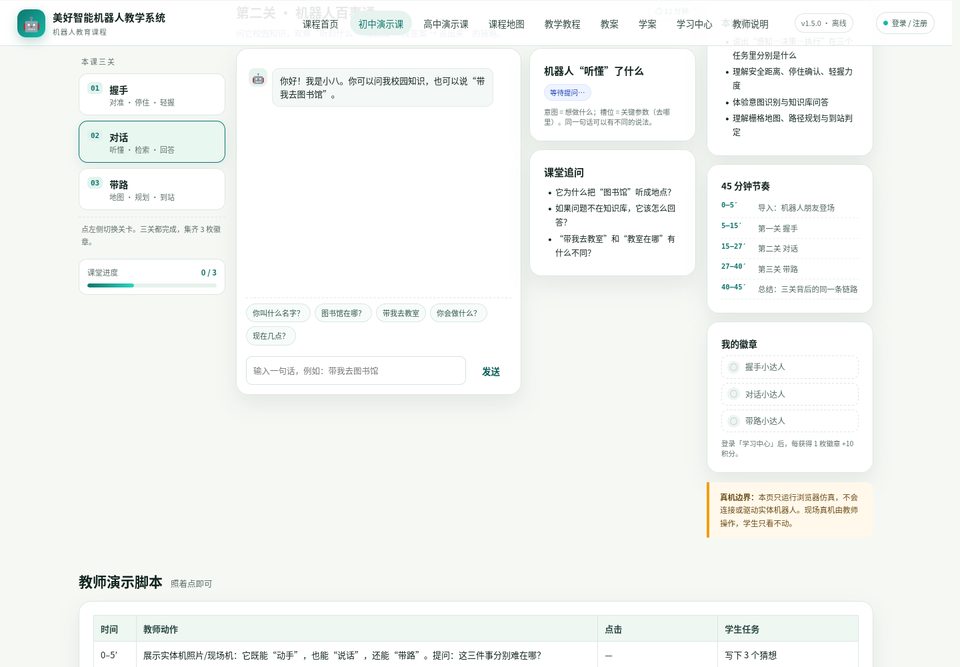Open the 初中演示课 tab

381,24
